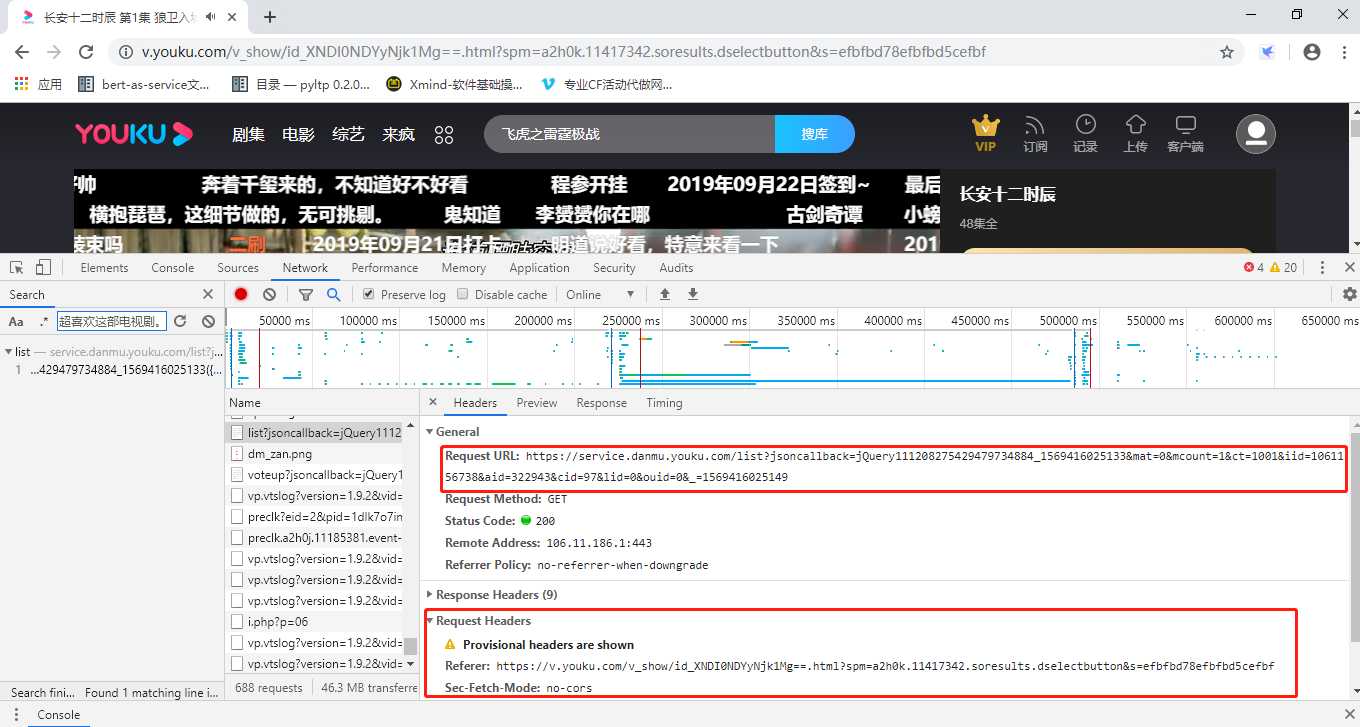Open the 客户端 client download icon
Screen dimensions: 1360x727
(x=1185, y=133)
